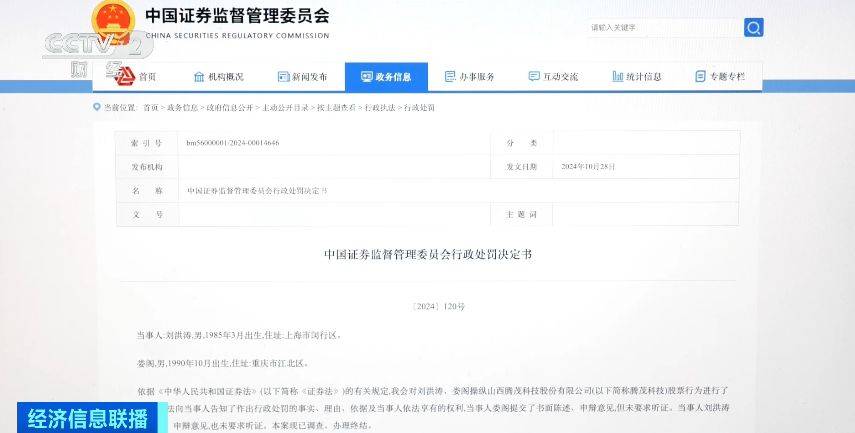The height and width of the screenshot is (433, 855).
Task: Click the line starting 娄阁,男,1990年10月
Action: [x=222, y=363]
